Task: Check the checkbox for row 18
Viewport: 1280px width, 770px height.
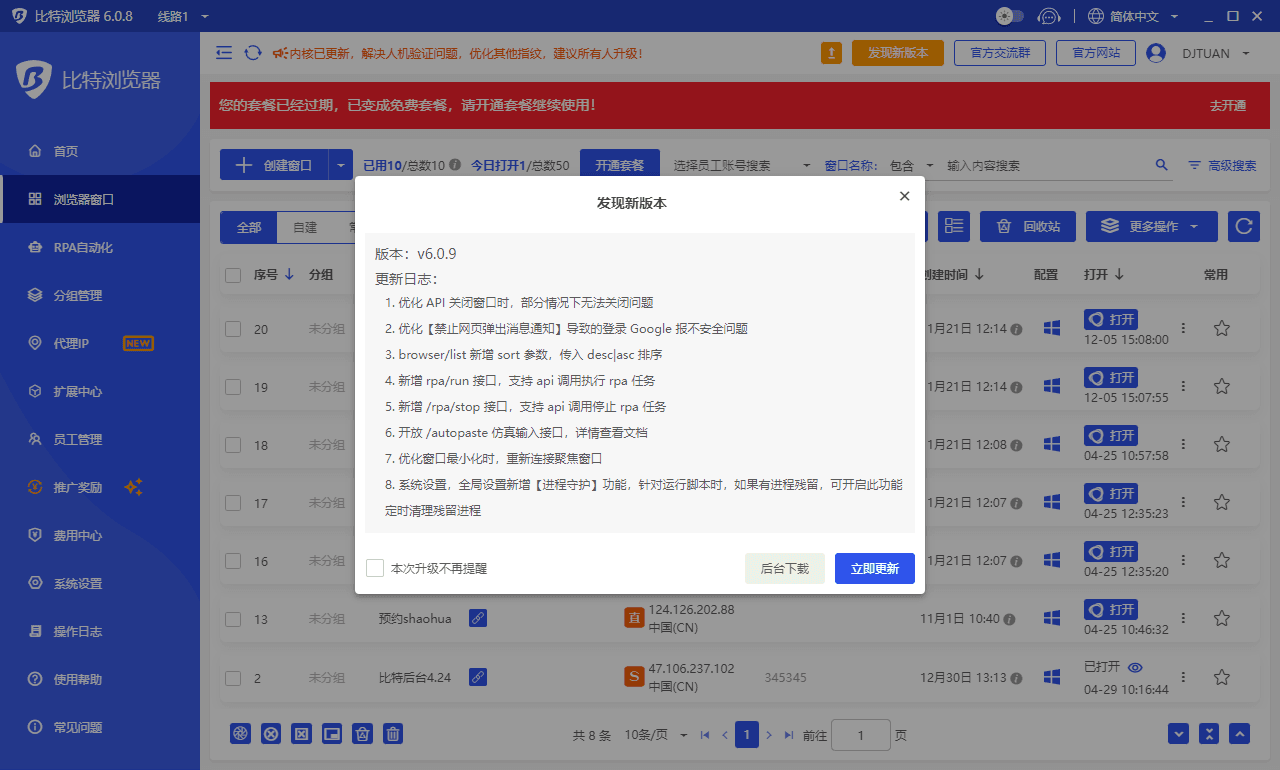Action: click(233, 445)
